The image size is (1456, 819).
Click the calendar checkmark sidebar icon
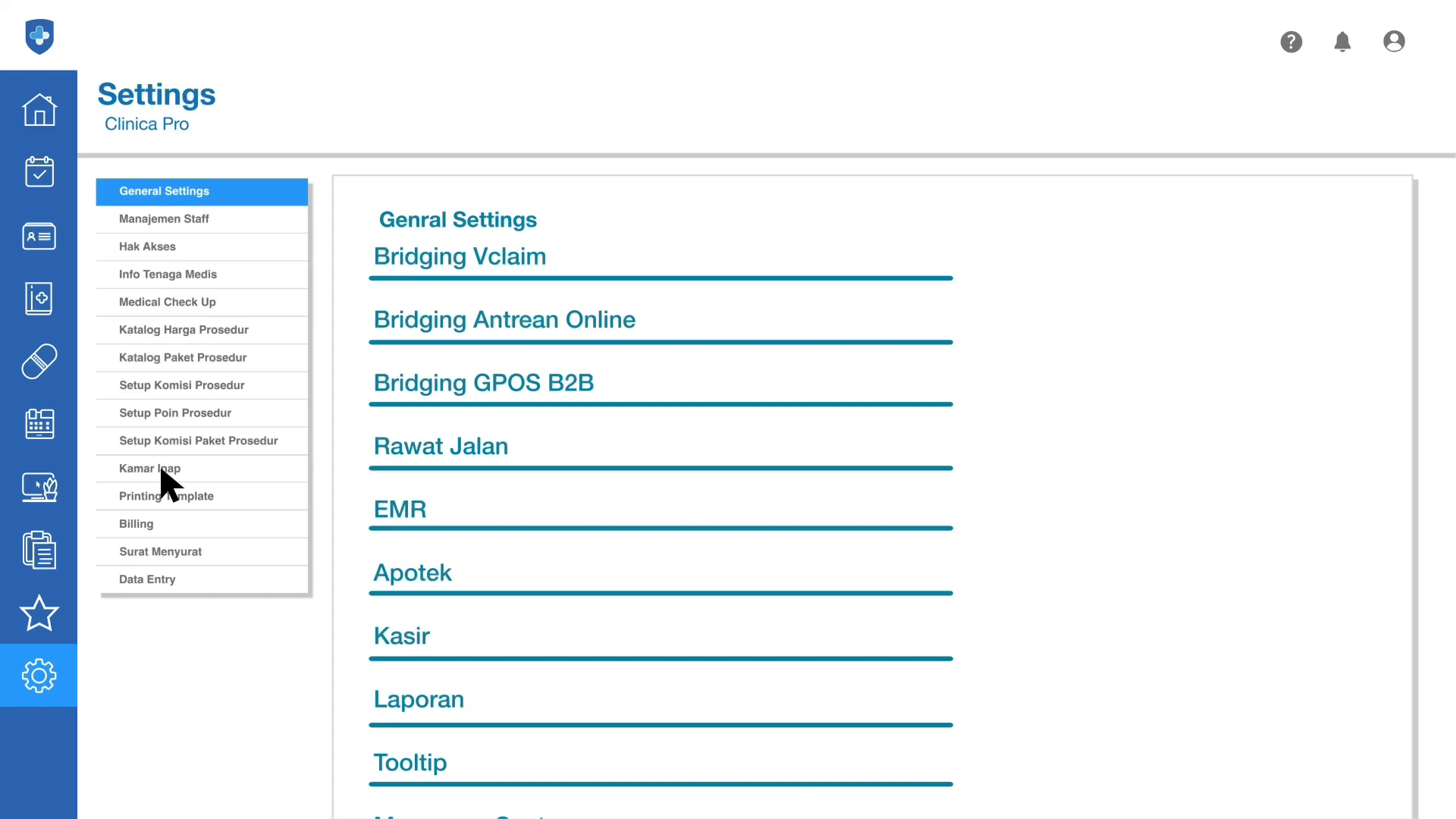39,172
